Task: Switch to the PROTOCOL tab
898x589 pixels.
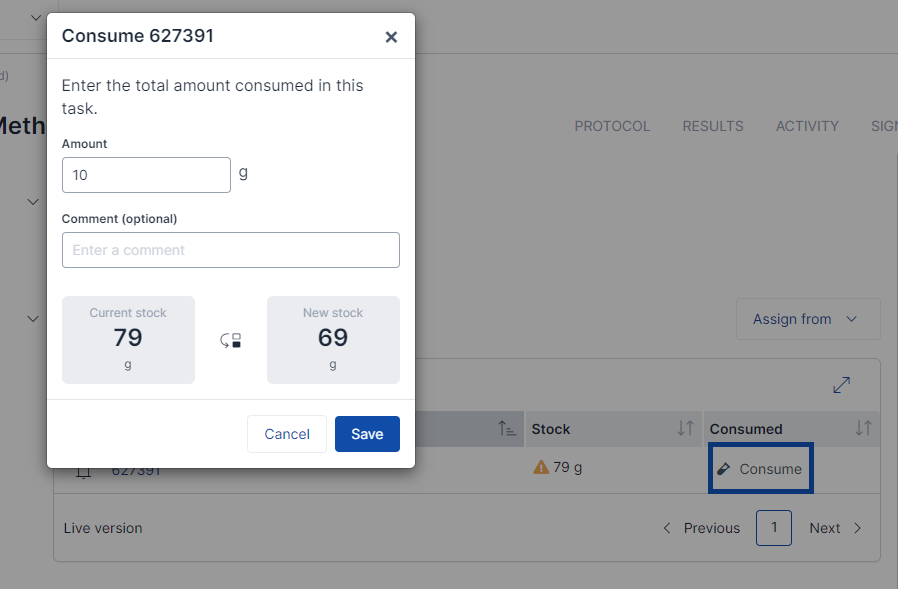Action: point(612,126)
